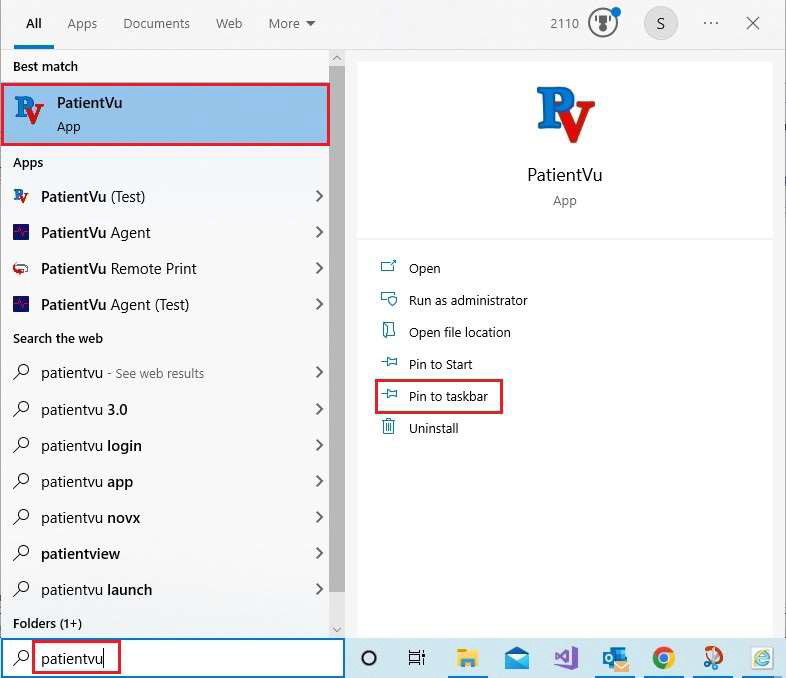The width and height of the screenshot is (786, 678).
Task: Expand the 'patientvu - See web results' arrow
Action: [x=319, y=372]
